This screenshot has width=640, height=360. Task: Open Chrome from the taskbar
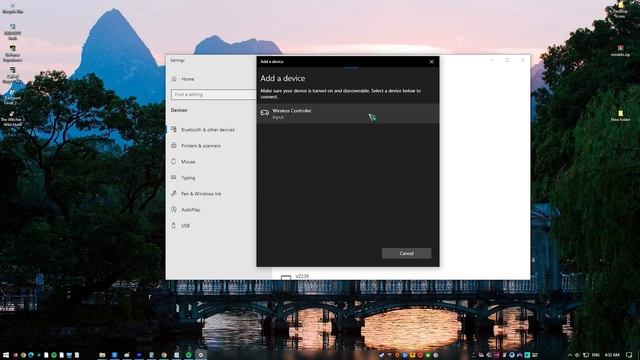pos(164,355)
